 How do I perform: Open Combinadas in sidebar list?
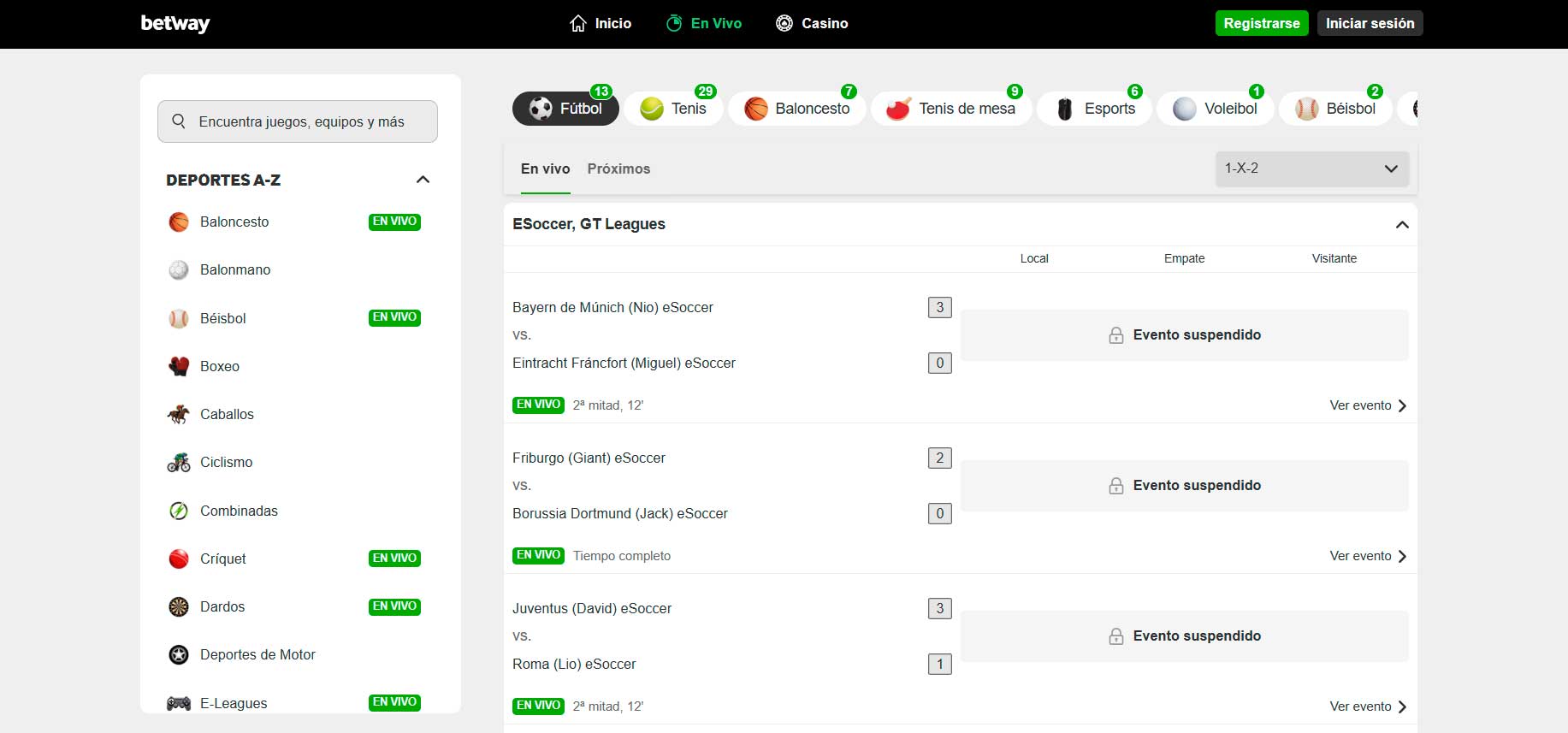point(239,511)
